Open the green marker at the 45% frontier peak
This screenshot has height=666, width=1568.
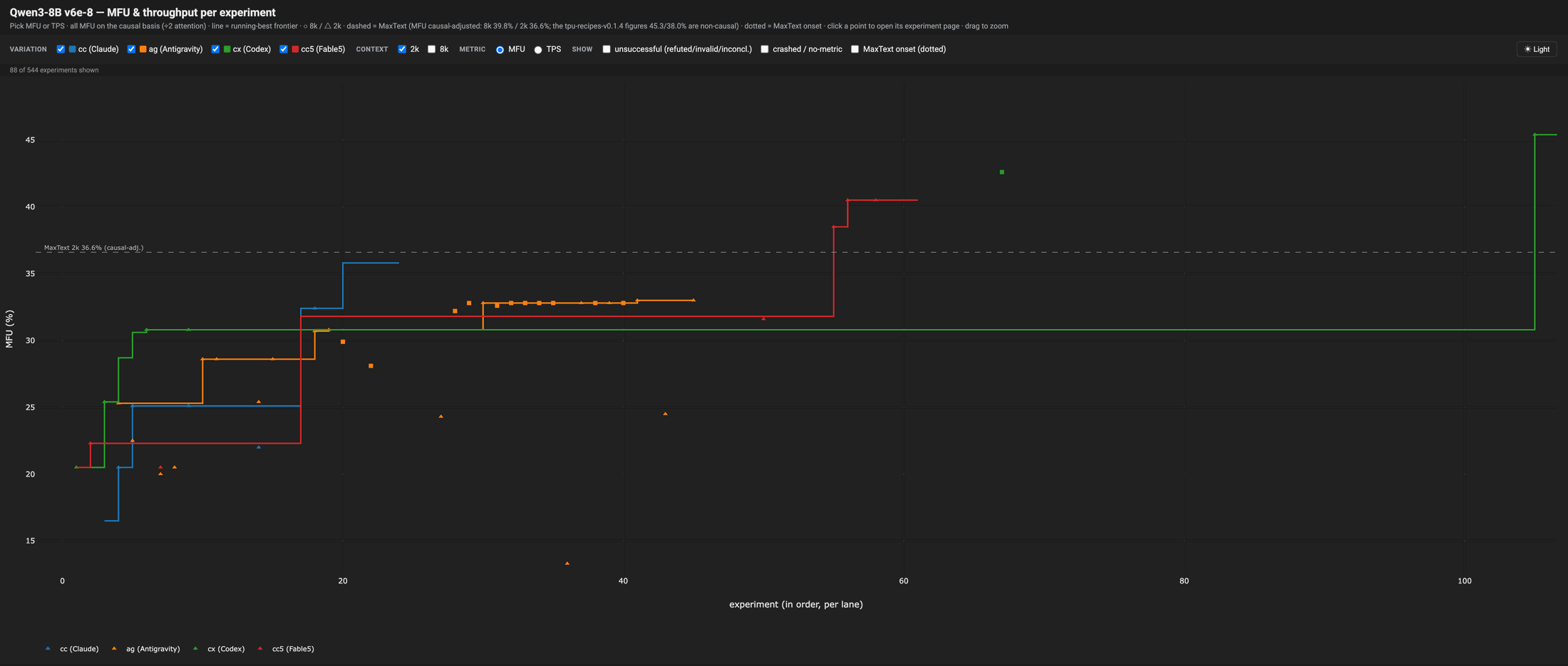[x=1535, y=135]
